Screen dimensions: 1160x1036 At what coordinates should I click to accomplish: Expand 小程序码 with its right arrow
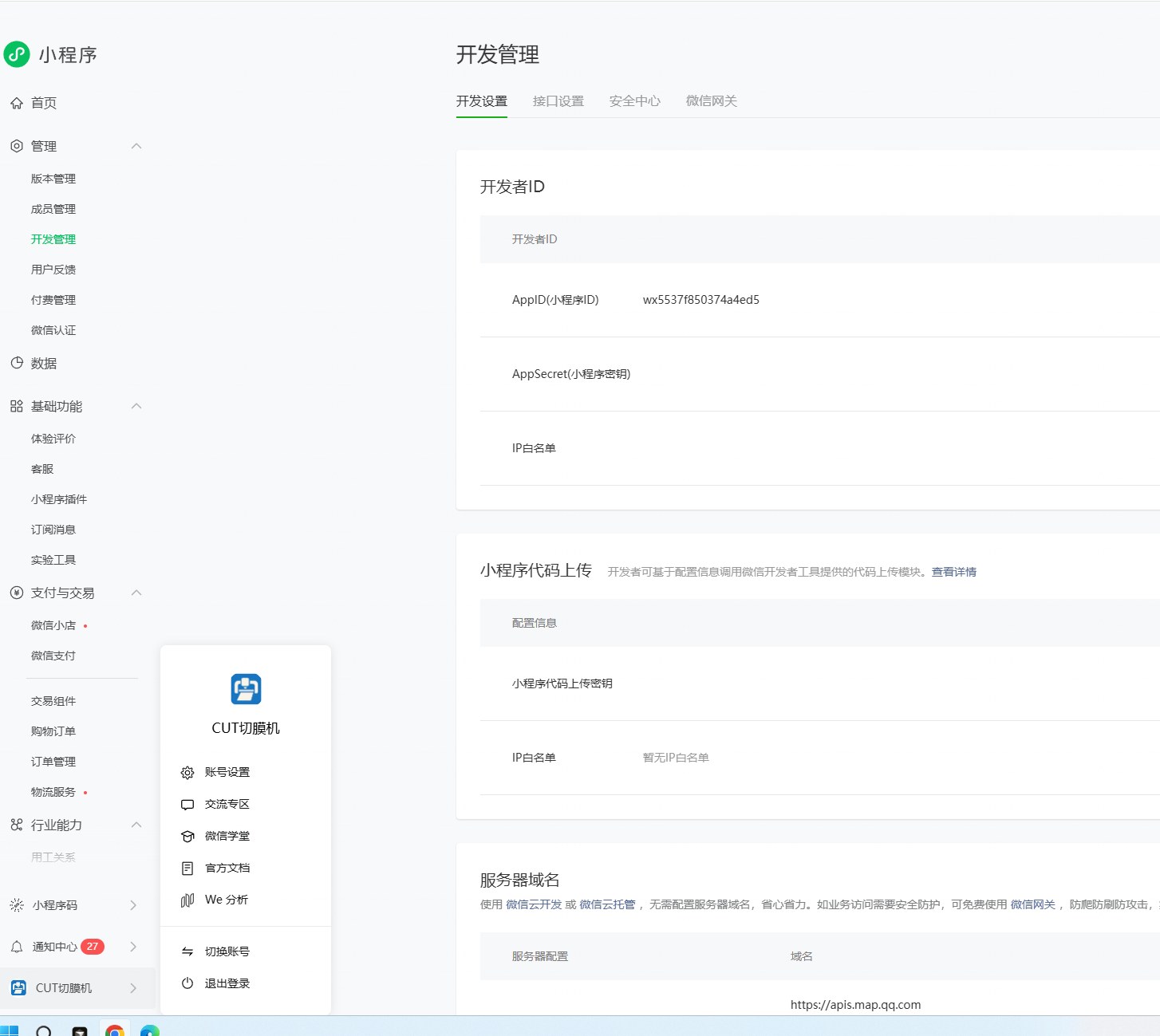pyautogui.click(x=133, y=905)
